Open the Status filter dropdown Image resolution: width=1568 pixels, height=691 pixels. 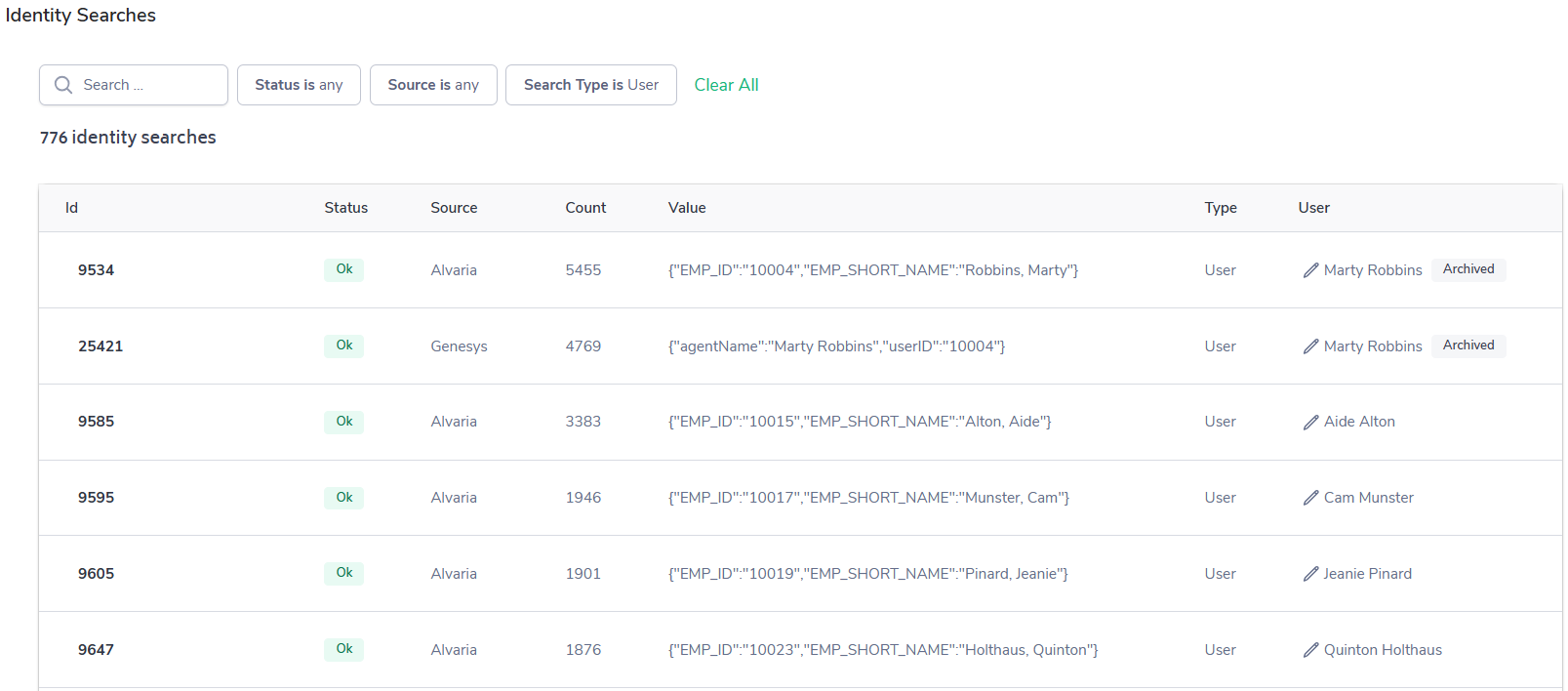(x=299, y=85)
